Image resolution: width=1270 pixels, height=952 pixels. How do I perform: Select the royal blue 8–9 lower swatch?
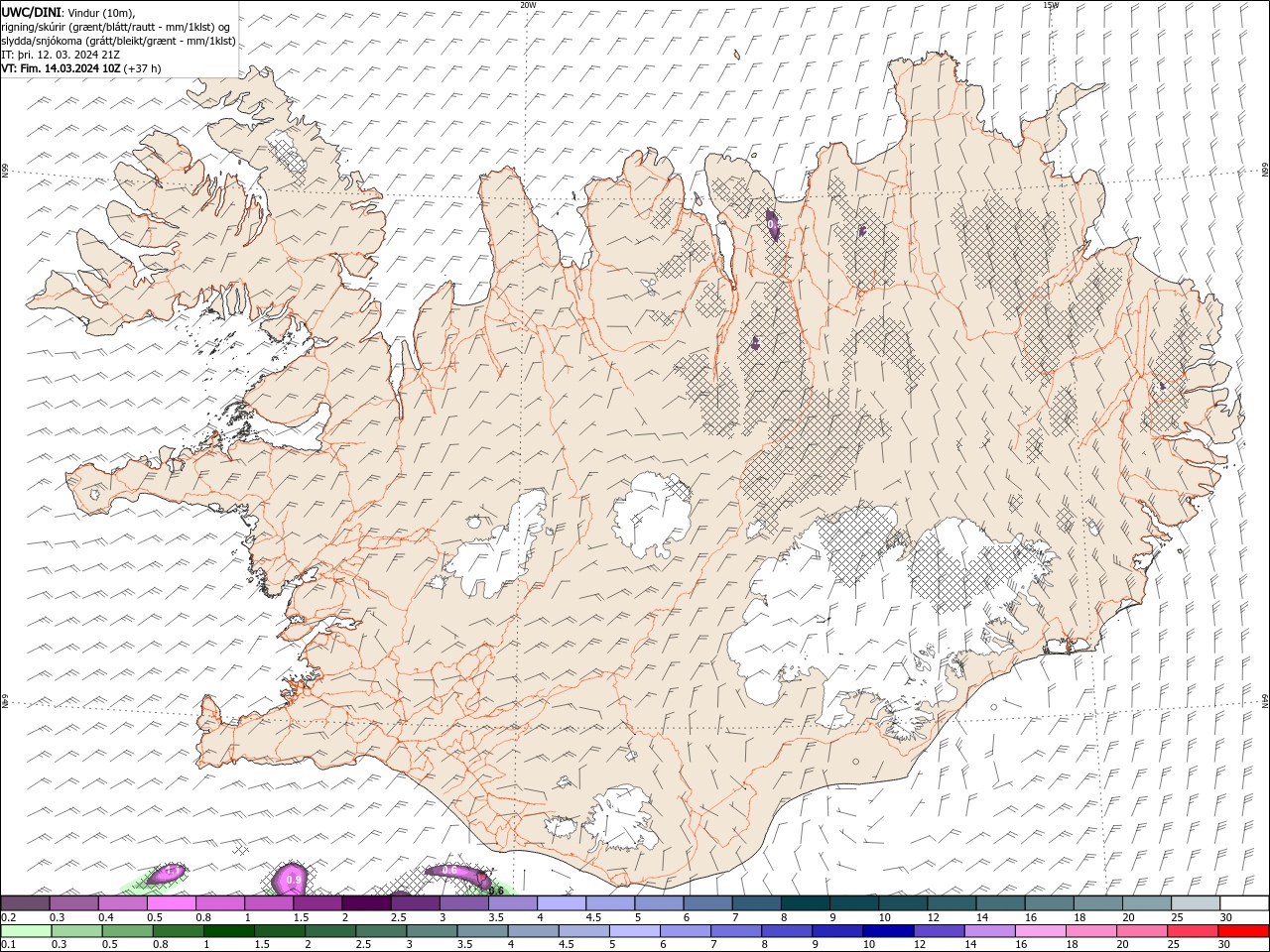[x=786, y=931]
